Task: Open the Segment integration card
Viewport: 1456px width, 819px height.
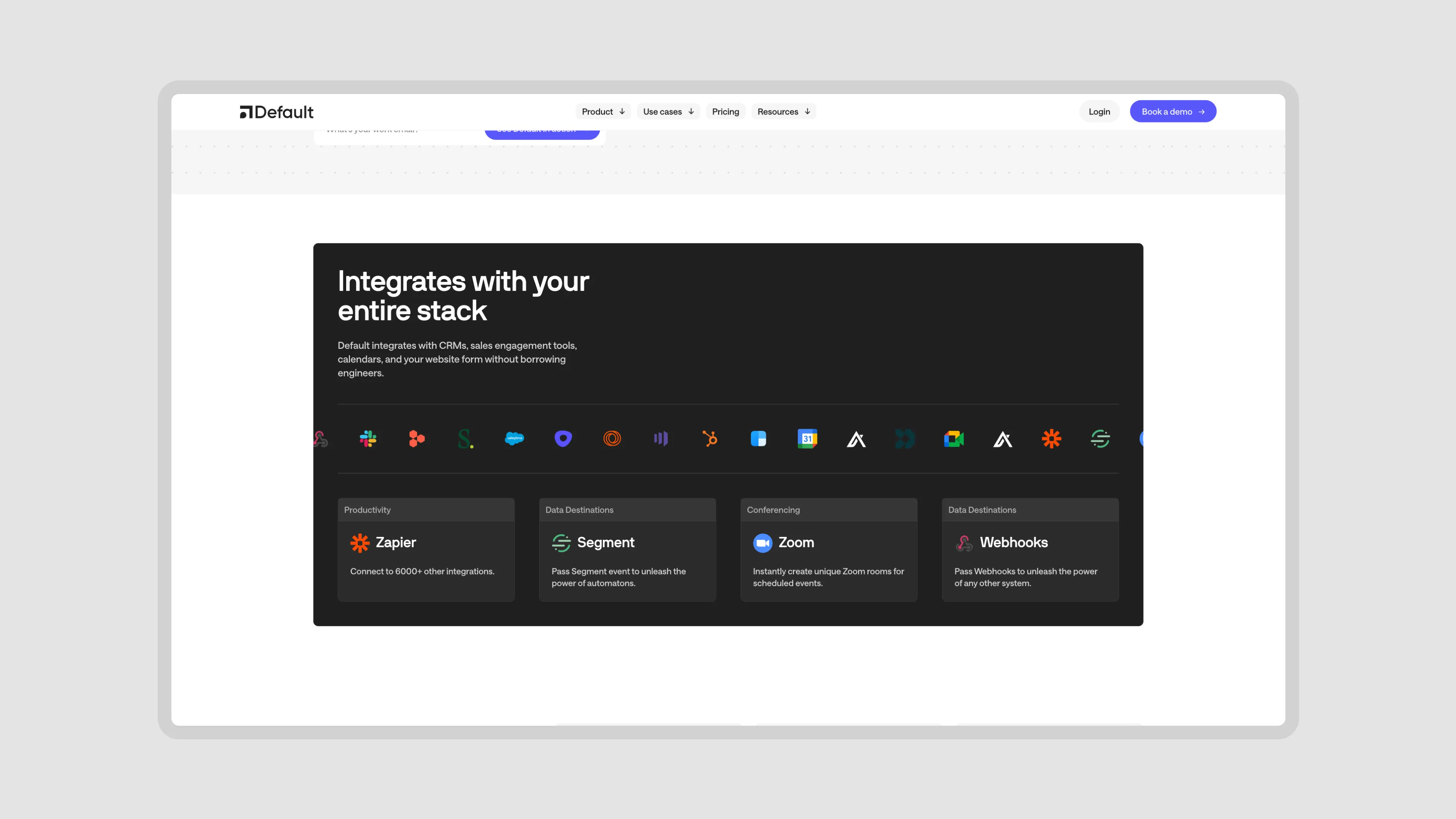Action: click(x=627, y=549)
